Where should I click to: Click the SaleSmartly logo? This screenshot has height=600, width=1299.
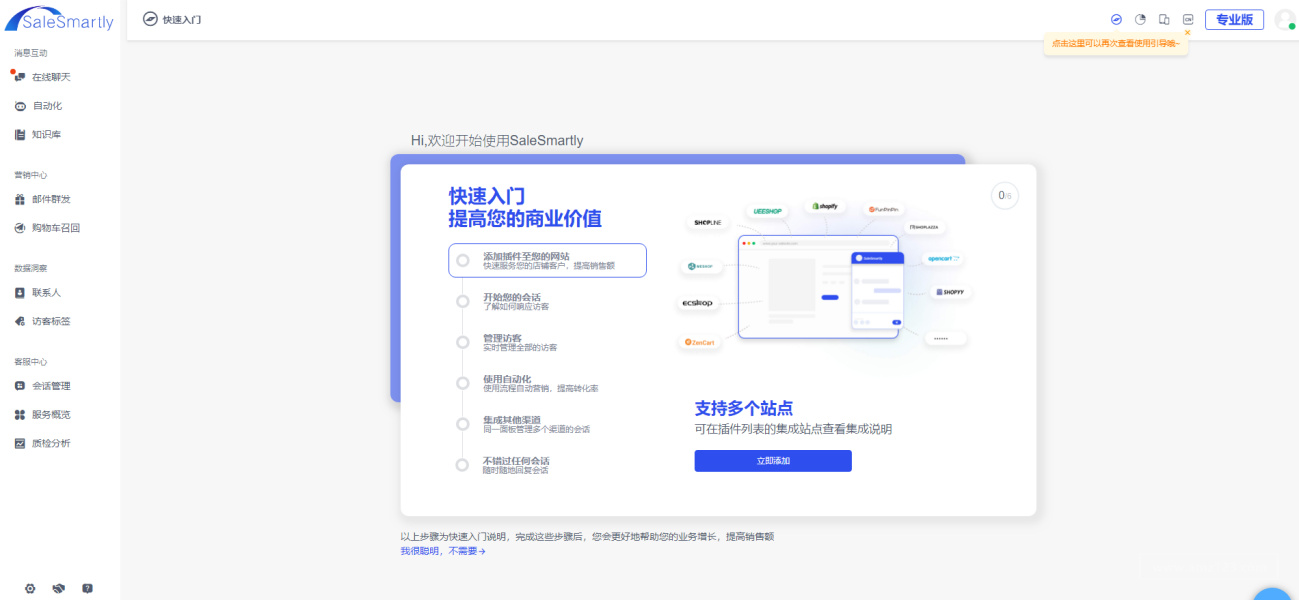60,19
